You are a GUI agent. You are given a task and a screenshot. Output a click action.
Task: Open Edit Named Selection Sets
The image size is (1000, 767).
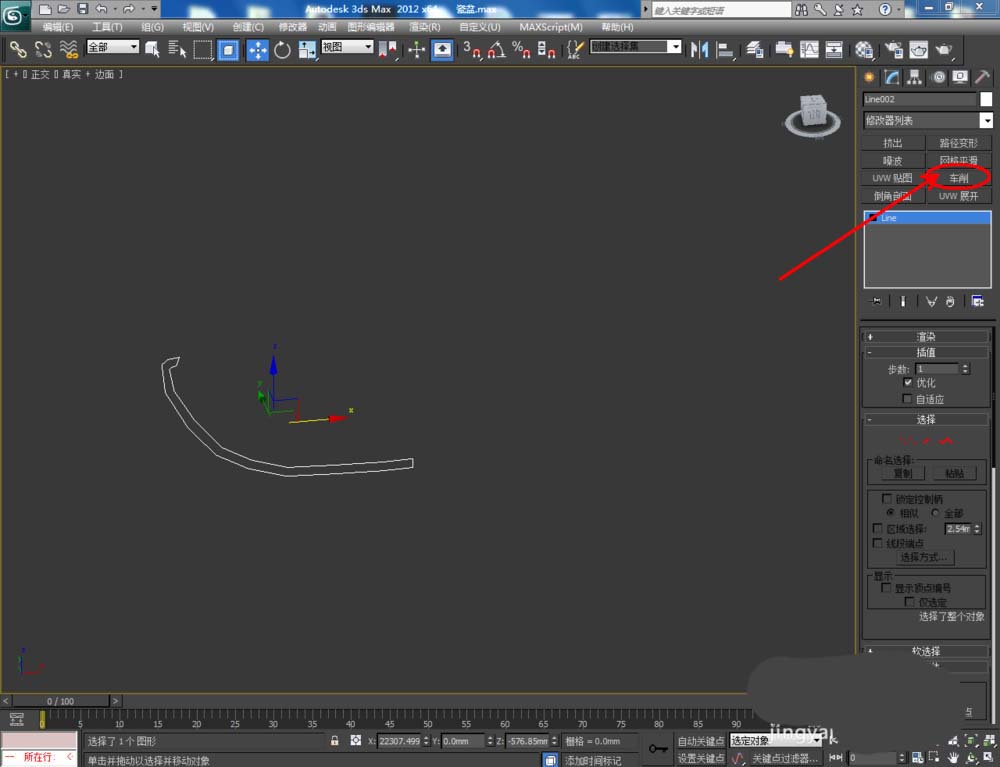(x=575, y=50)
